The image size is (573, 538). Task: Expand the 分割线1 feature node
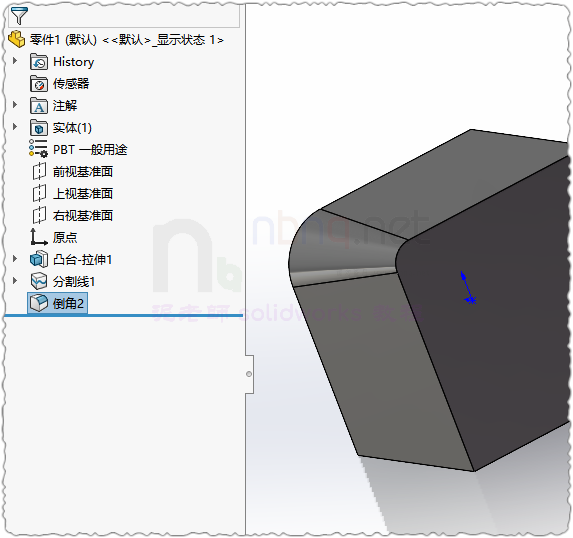[x=15, y=281]
